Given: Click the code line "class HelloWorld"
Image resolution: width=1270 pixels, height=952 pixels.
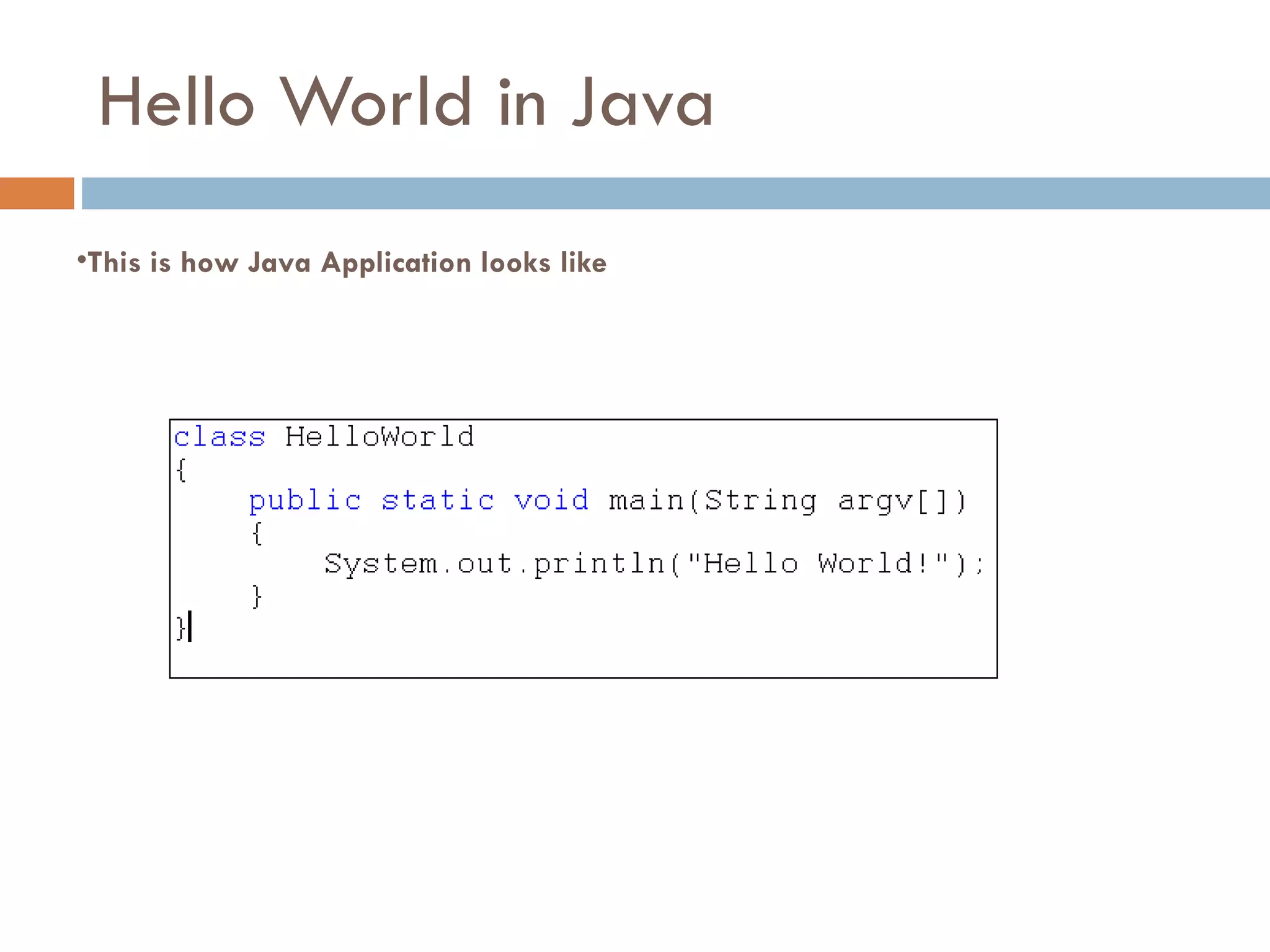Looking at the screenshot, I should coord(324,437).
